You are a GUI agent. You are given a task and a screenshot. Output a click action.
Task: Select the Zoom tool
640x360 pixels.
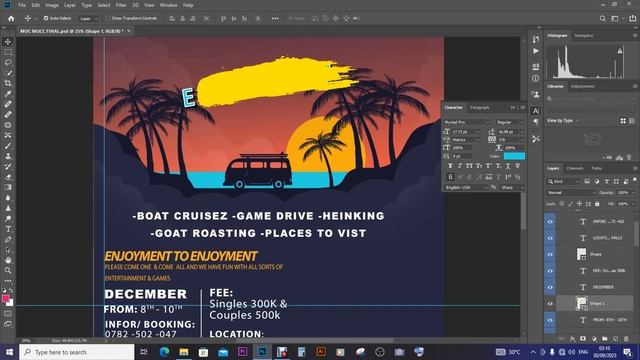point(8,270)
